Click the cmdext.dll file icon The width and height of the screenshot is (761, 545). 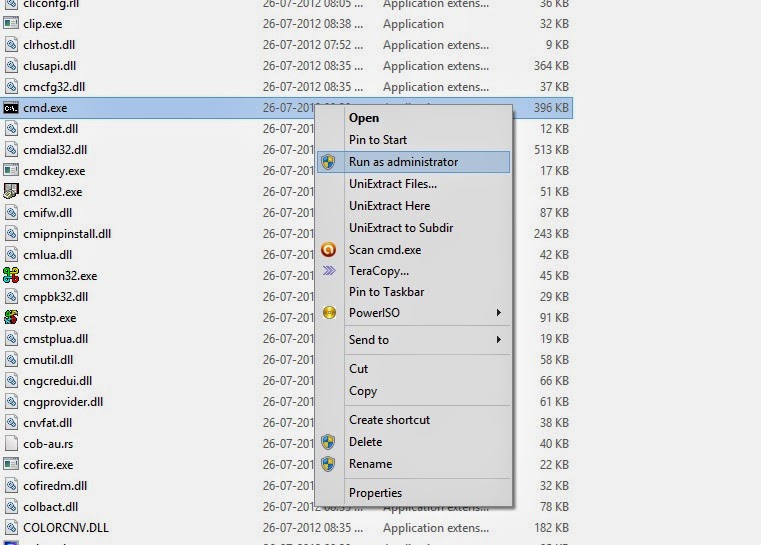pos(11,129)
